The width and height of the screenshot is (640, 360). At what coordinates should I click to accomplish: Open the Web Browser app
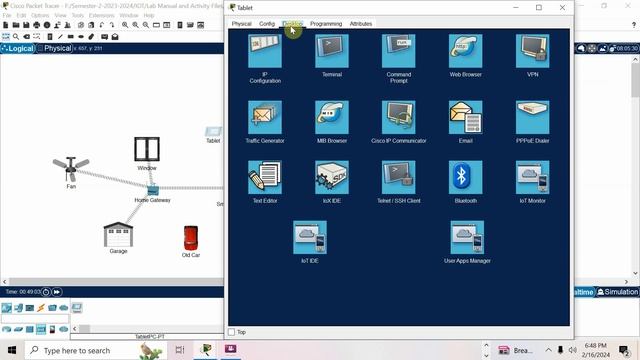pyautogui.click(x=465, y=51)
